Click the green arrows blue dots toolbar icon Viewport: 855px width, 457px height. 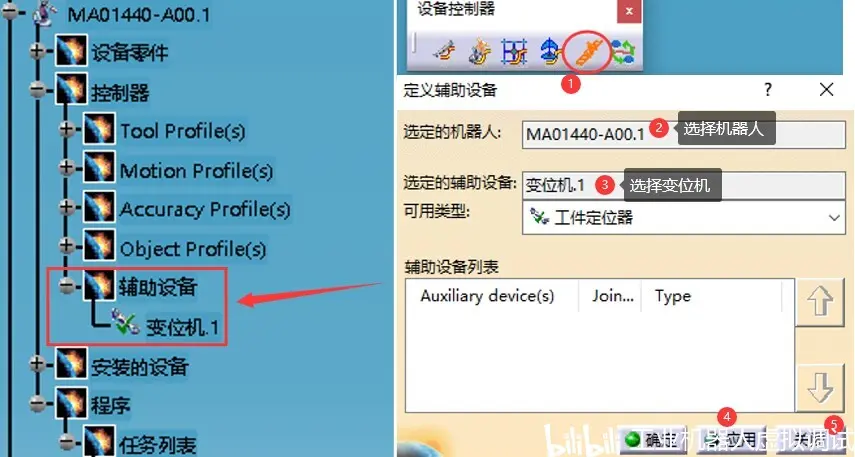click(x=623, y=52)
